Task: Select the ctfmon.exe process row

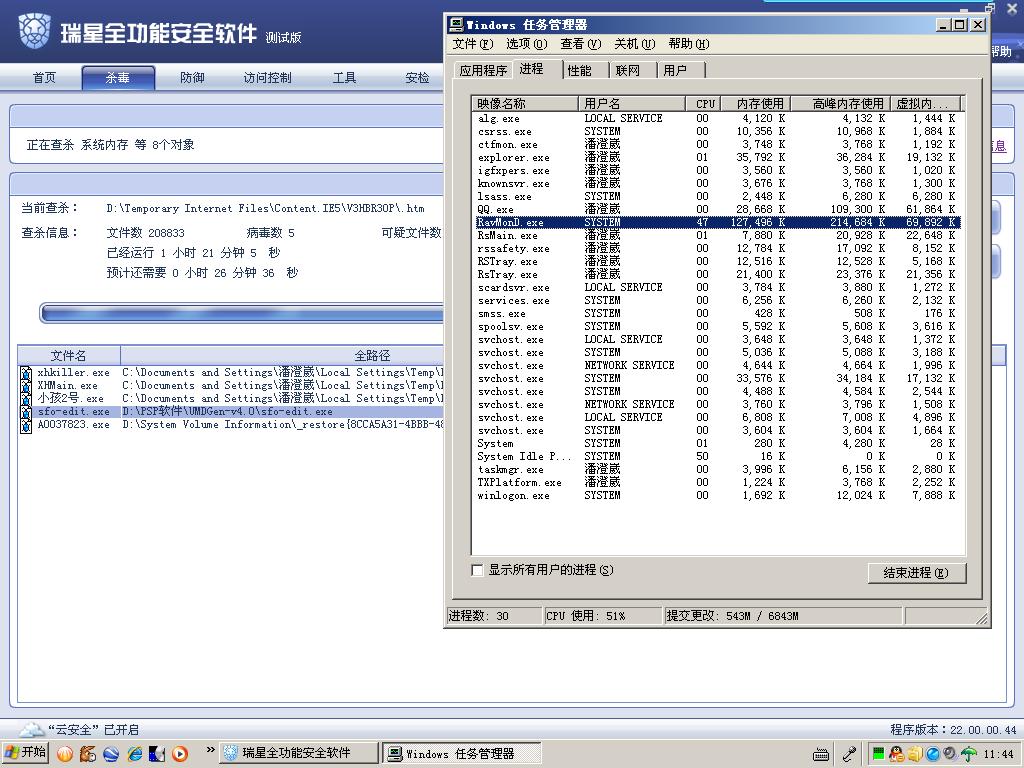Action: tap(716, 144)
